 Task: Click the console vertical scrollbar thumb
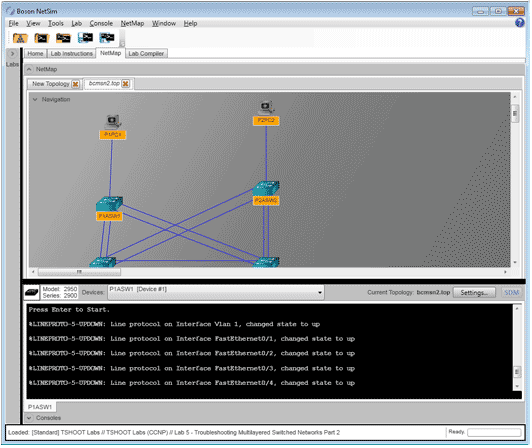tap(517, 372)
